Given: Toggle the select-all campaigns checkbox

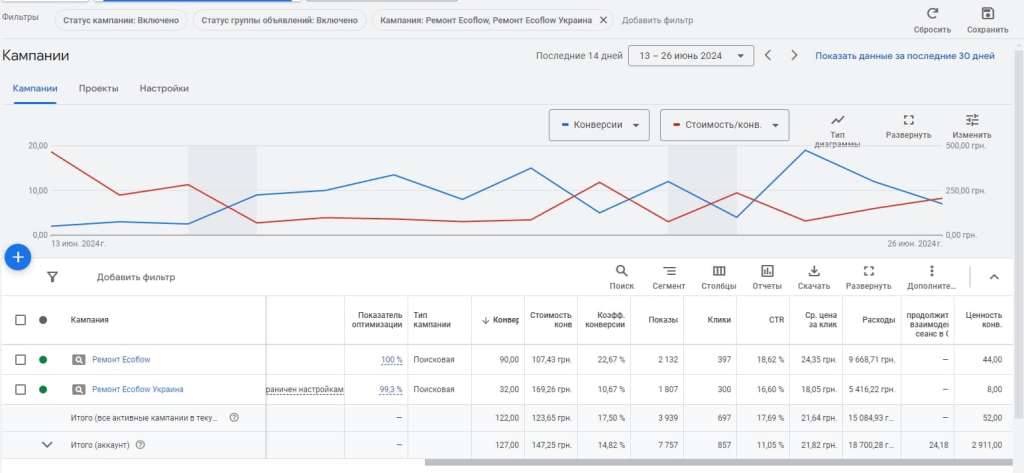Looking at the screenshot, I should (x=20, y=320).
